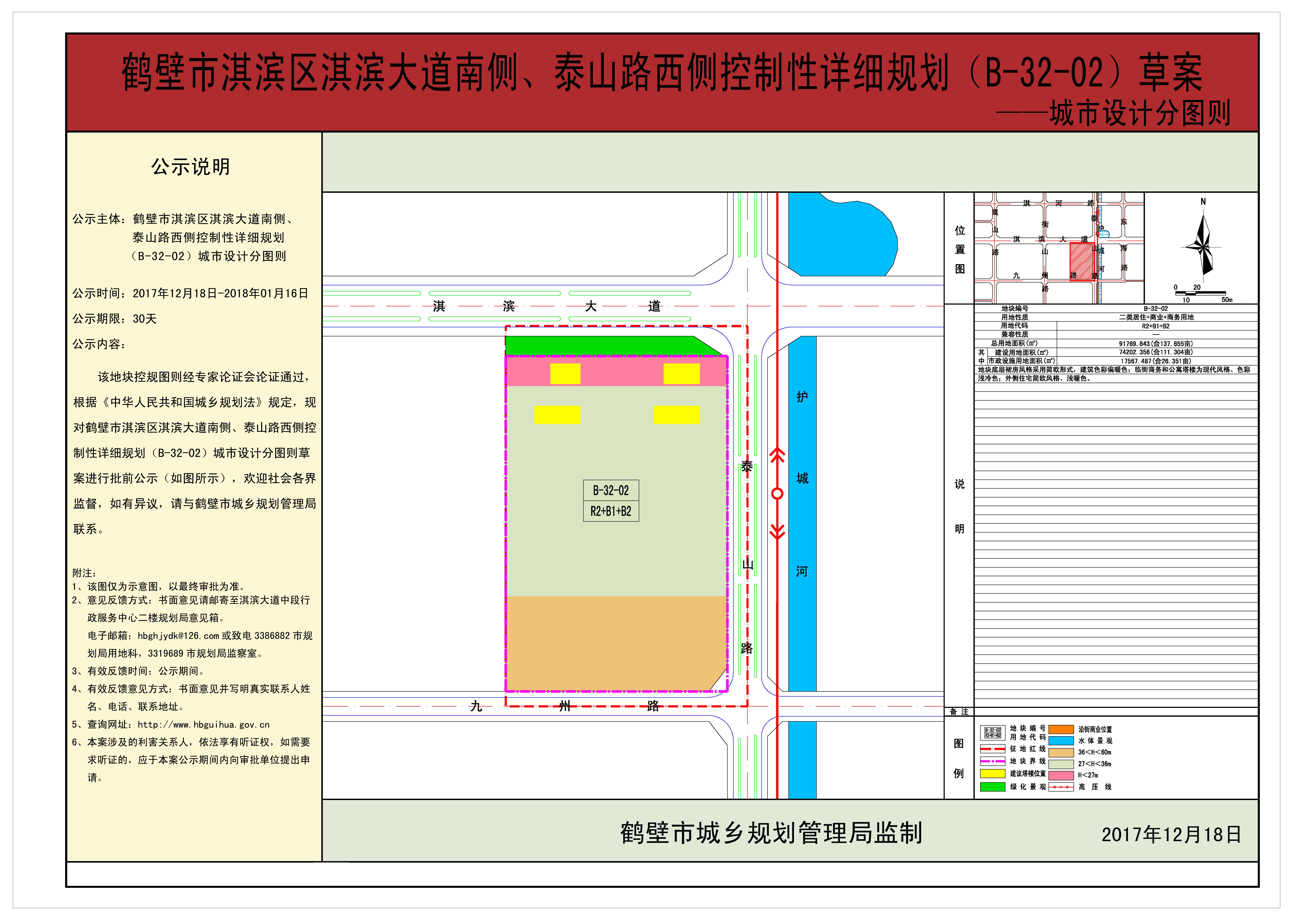Click the 备注 row label

pyautogui.click(x=959, y=712)
